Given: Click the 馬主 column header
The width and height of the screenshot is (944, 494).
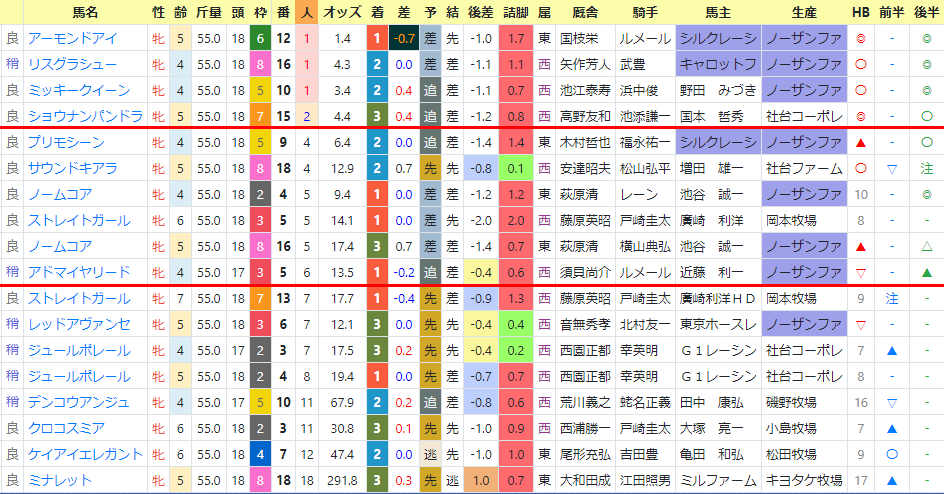Looking at the screenshot, I should pos(718,12).
